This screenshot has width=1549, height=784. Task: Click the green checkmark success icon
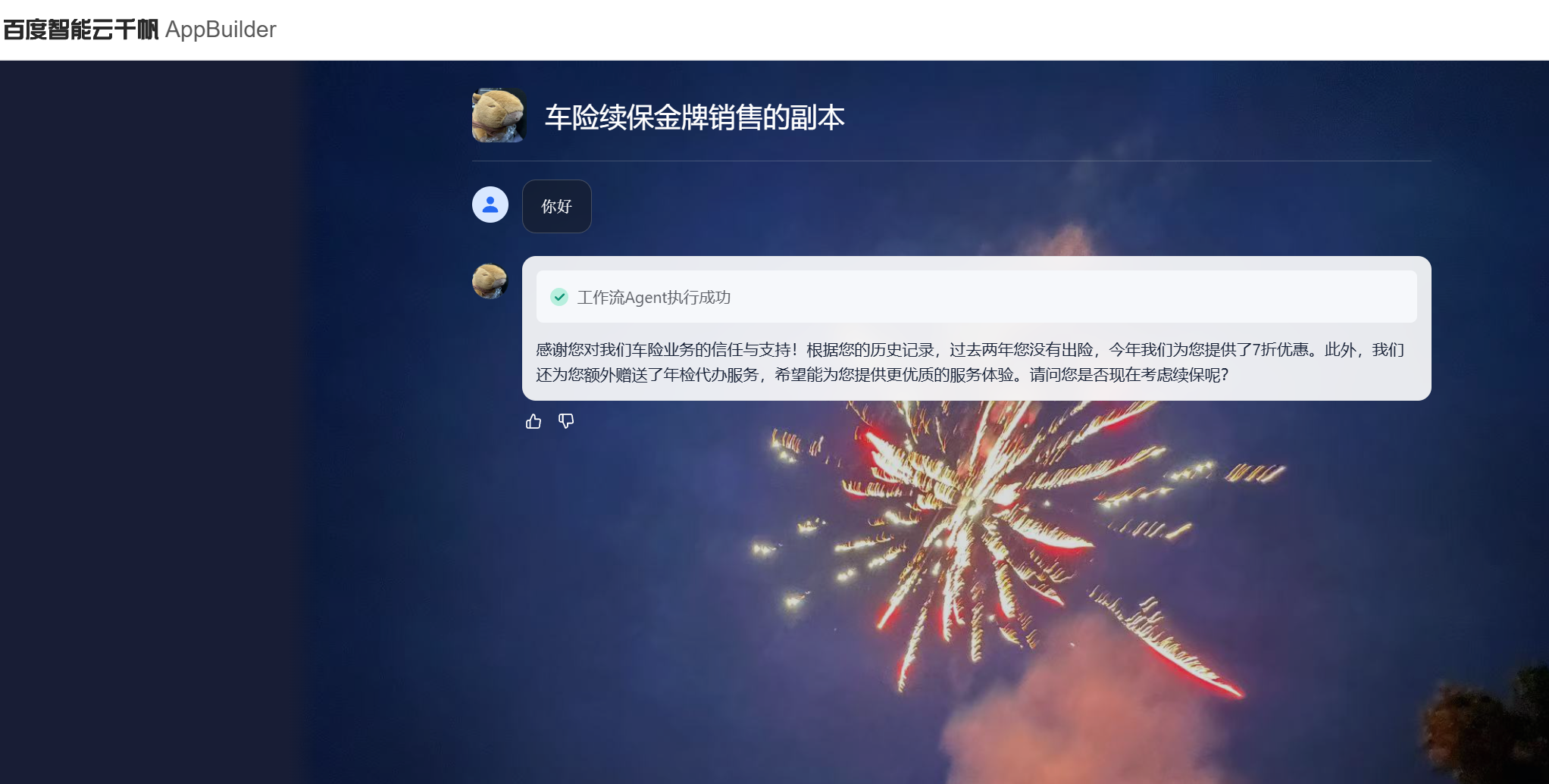point(559,297)
